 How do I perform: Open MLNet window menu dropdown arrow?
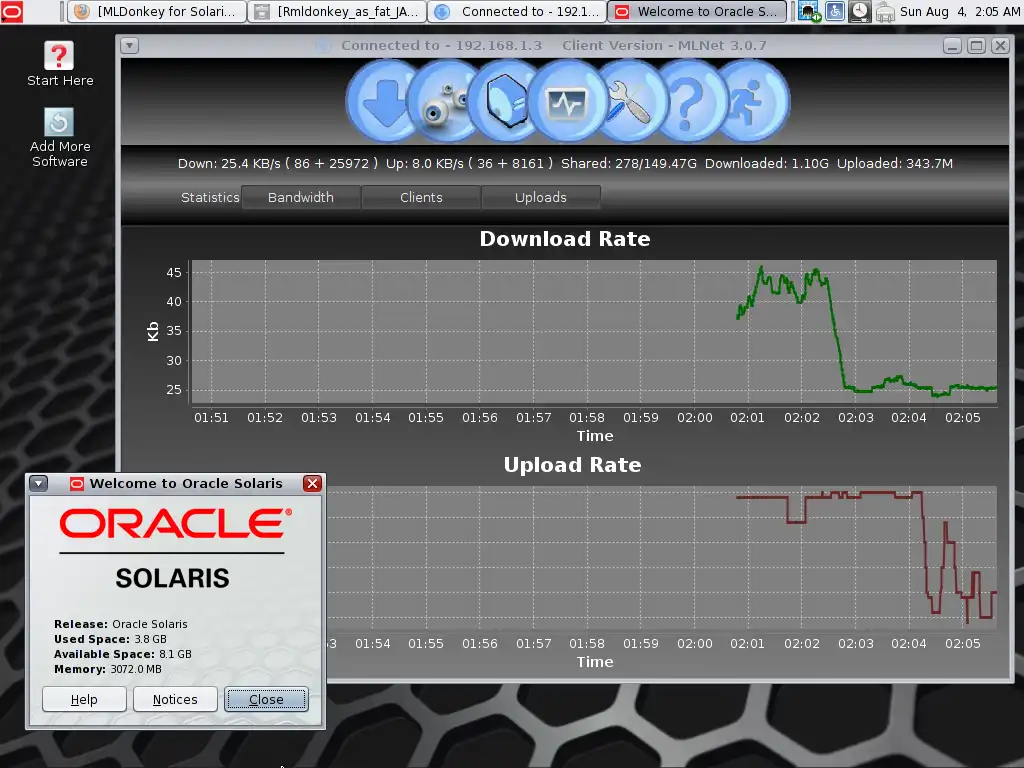click(x=129, y=46)
